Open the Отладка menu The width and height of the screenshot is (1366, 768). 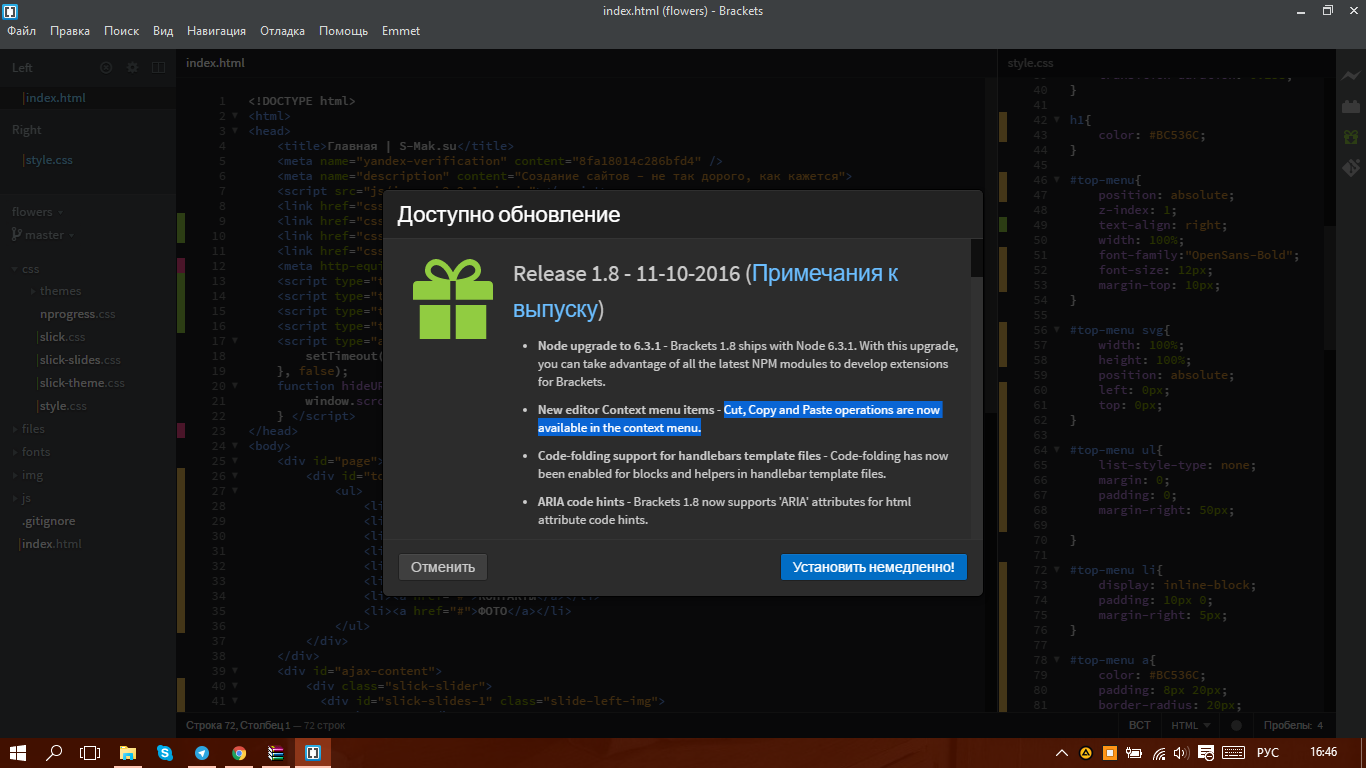point(283,31)
